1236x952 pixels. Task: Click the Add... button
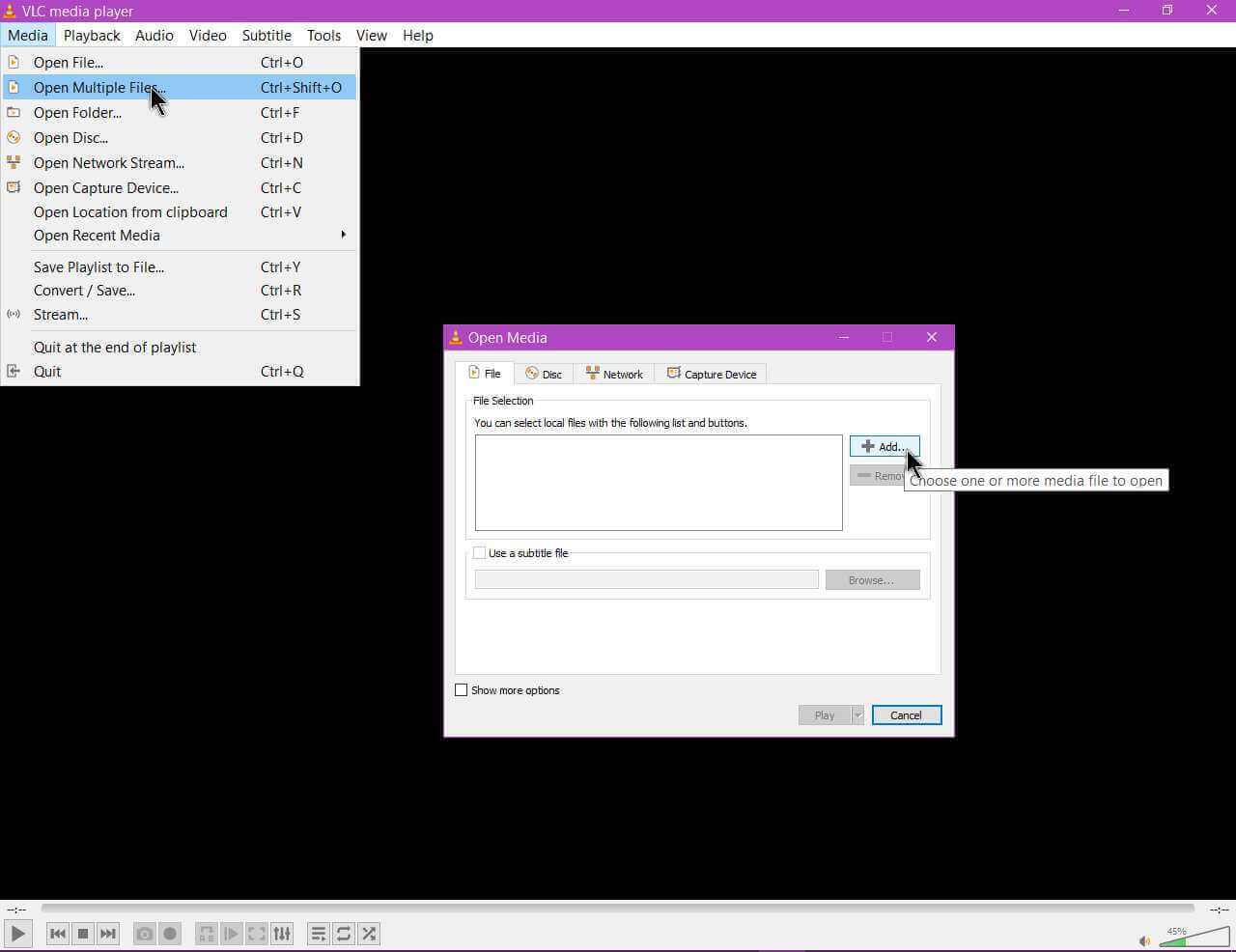coord(885,446)
